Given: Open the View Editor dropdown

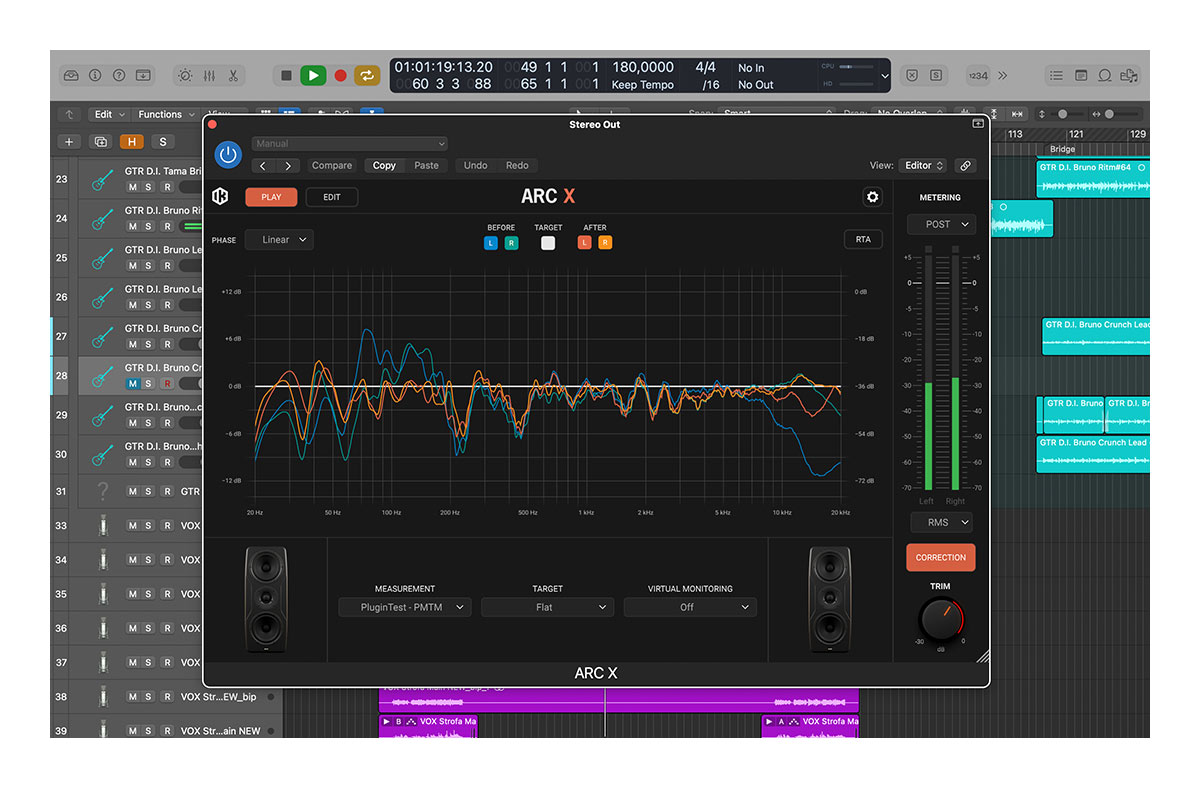Looking at the screenshot, I should (923, 165).
